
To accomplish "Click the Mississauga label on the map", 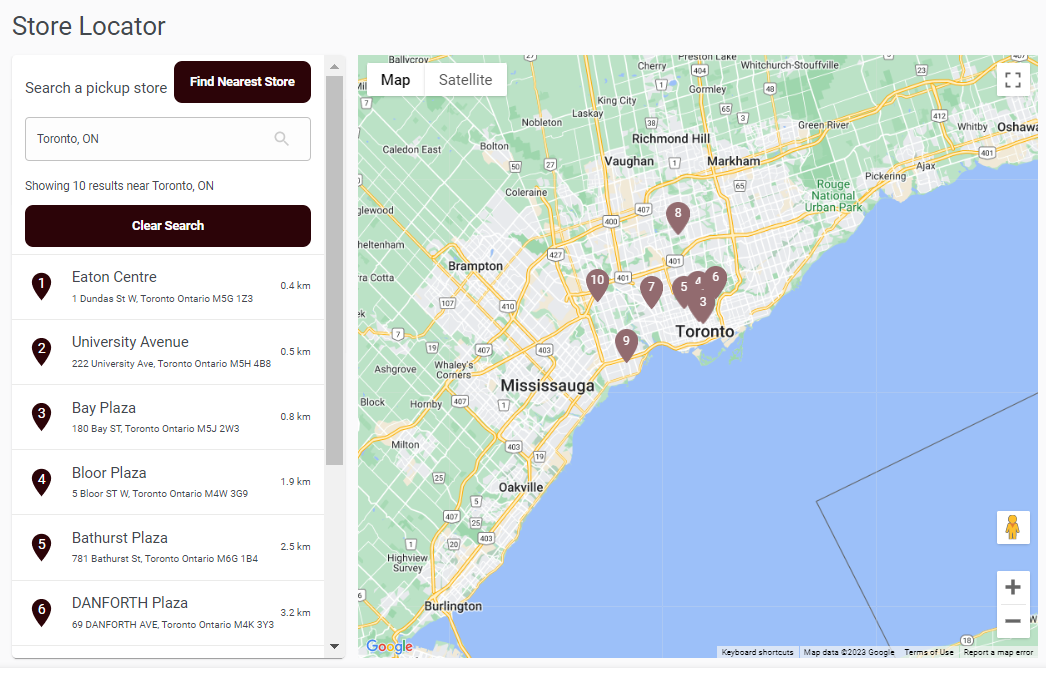I will (x=547, y=386).
